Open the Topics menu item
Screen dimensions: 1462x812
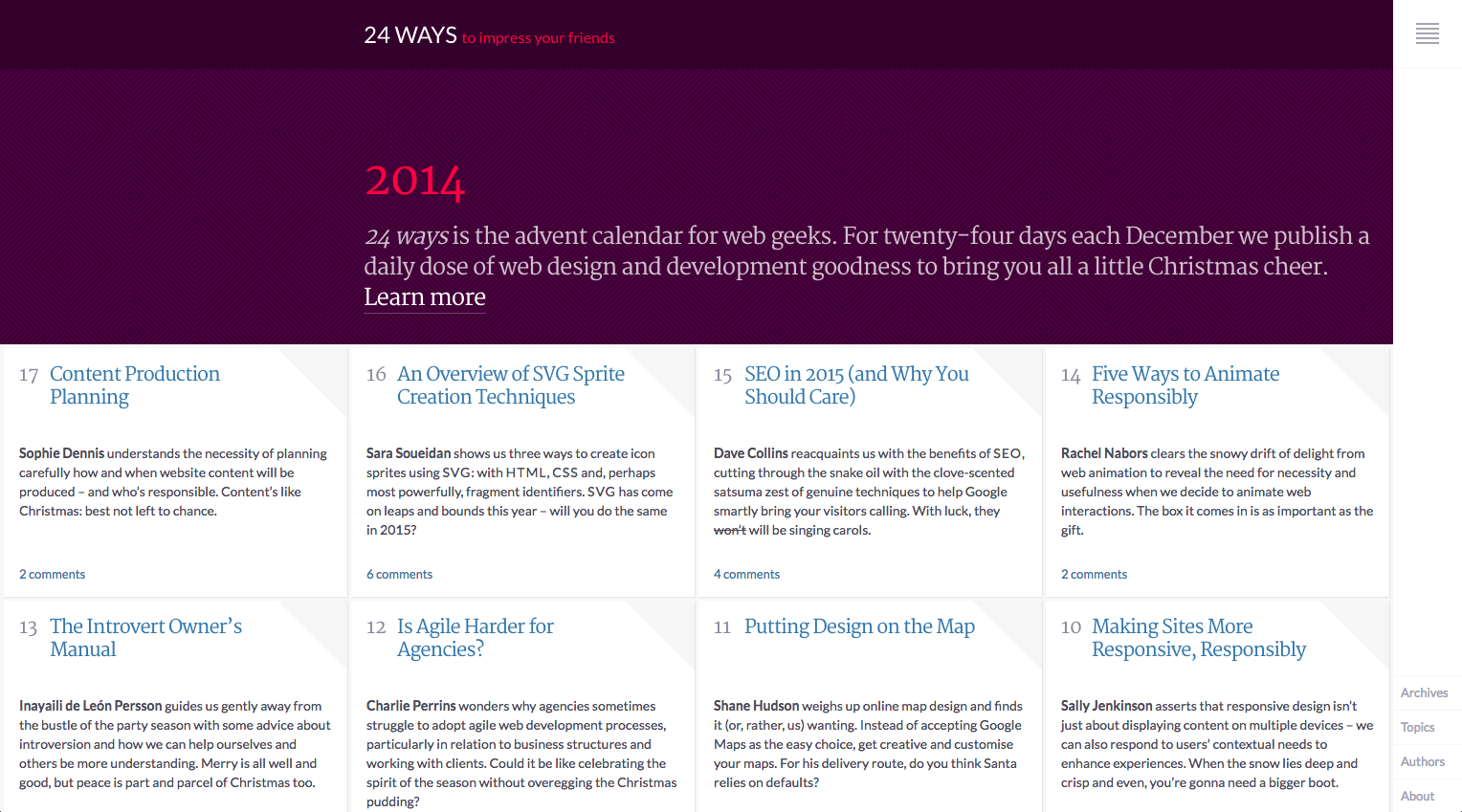1418,728
